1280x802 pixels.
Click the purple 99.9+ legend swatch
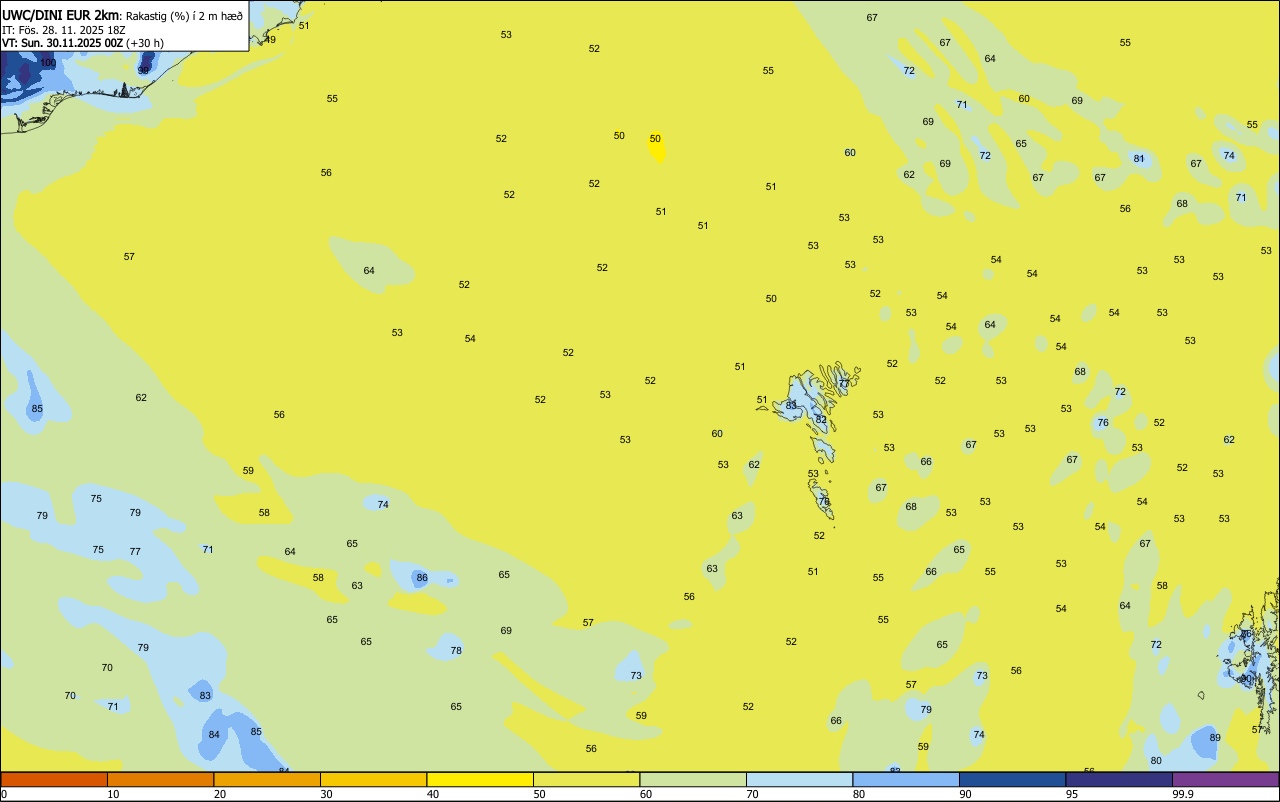[x=1225, y=779]
